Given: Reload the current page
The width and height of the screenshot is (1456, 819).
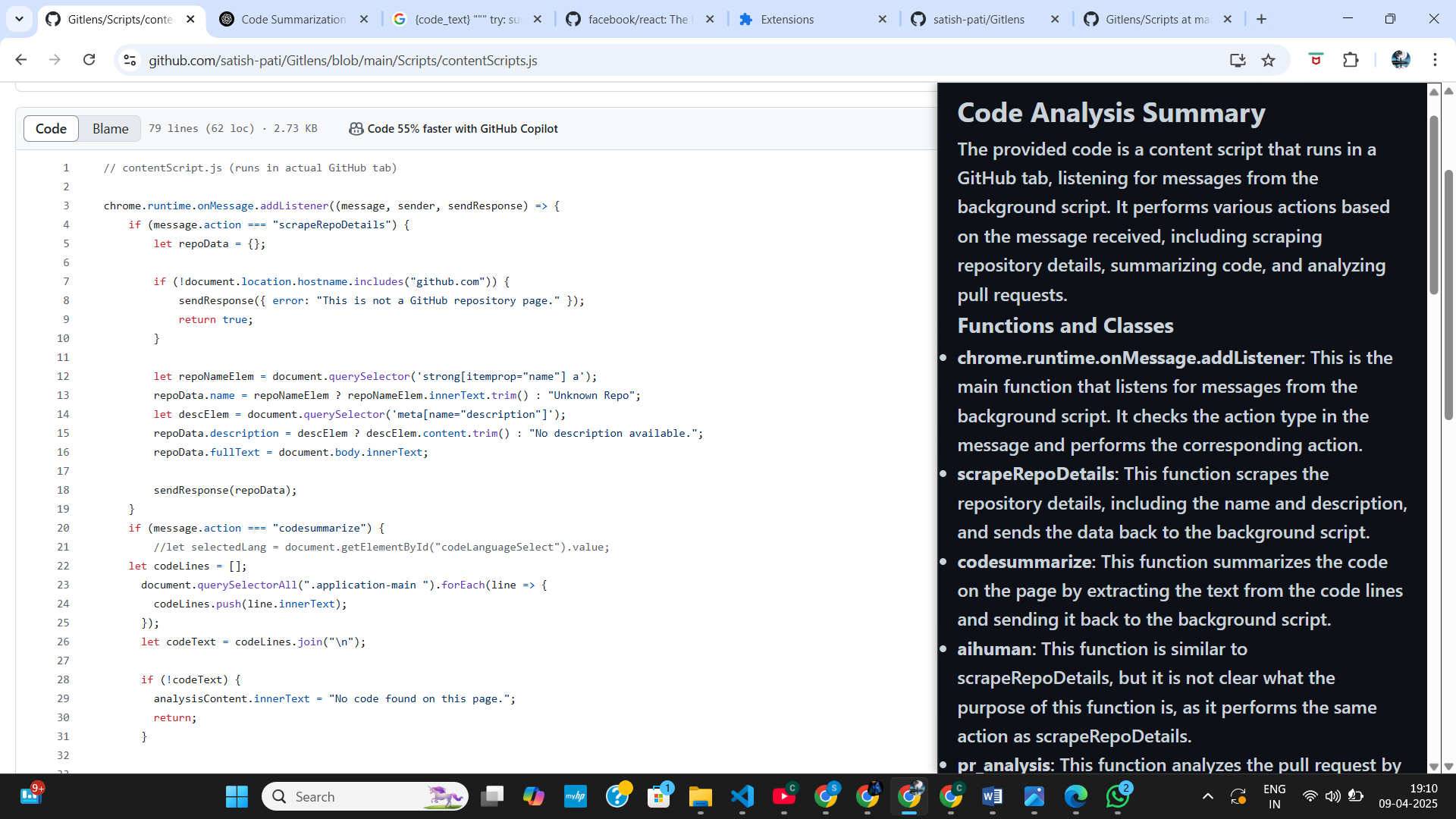Looking at the screenshot, I should (x=89, y=60).
